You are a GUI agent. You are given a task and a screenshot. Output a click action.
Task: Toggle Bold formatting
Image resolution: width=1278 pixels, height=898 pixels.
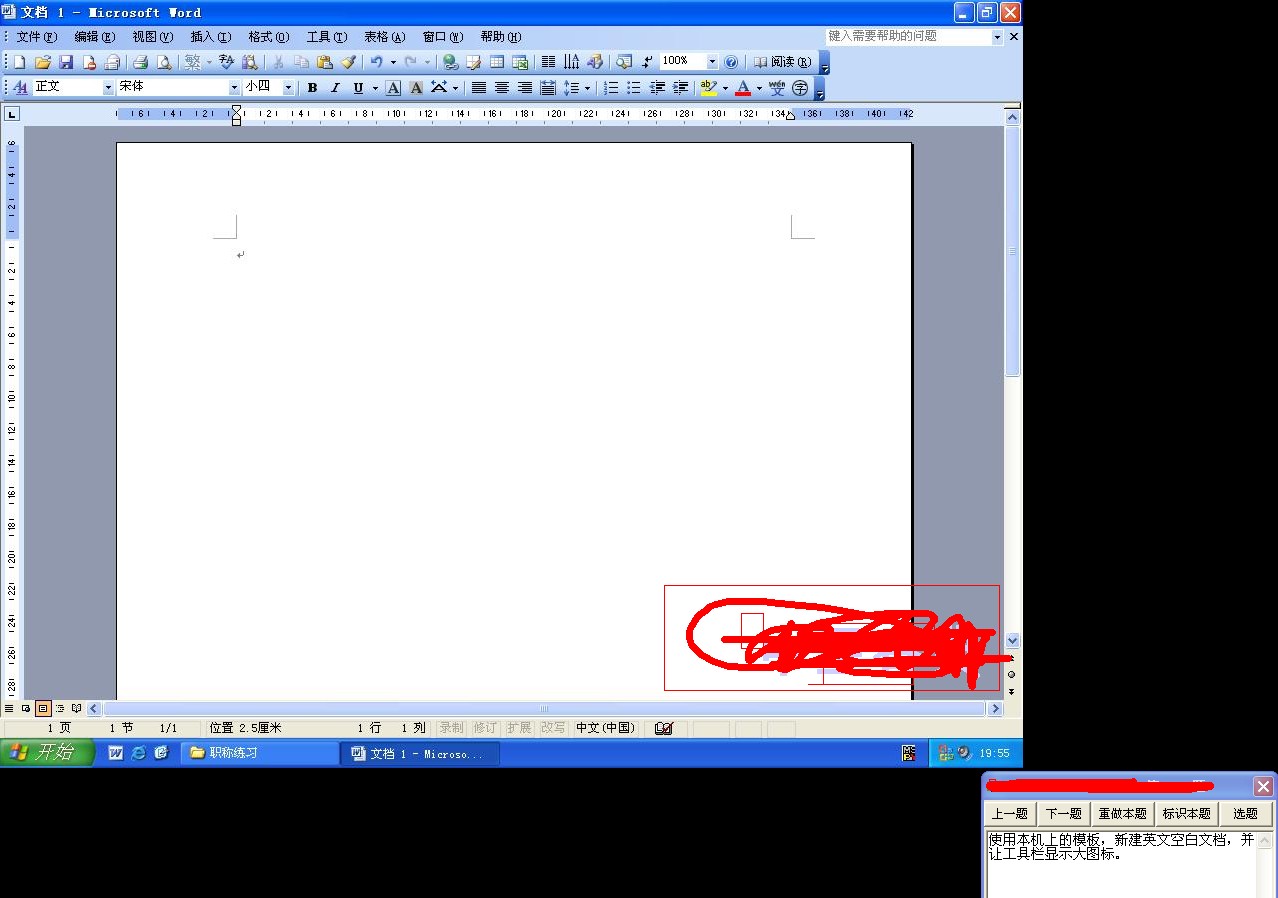(312, 88)
